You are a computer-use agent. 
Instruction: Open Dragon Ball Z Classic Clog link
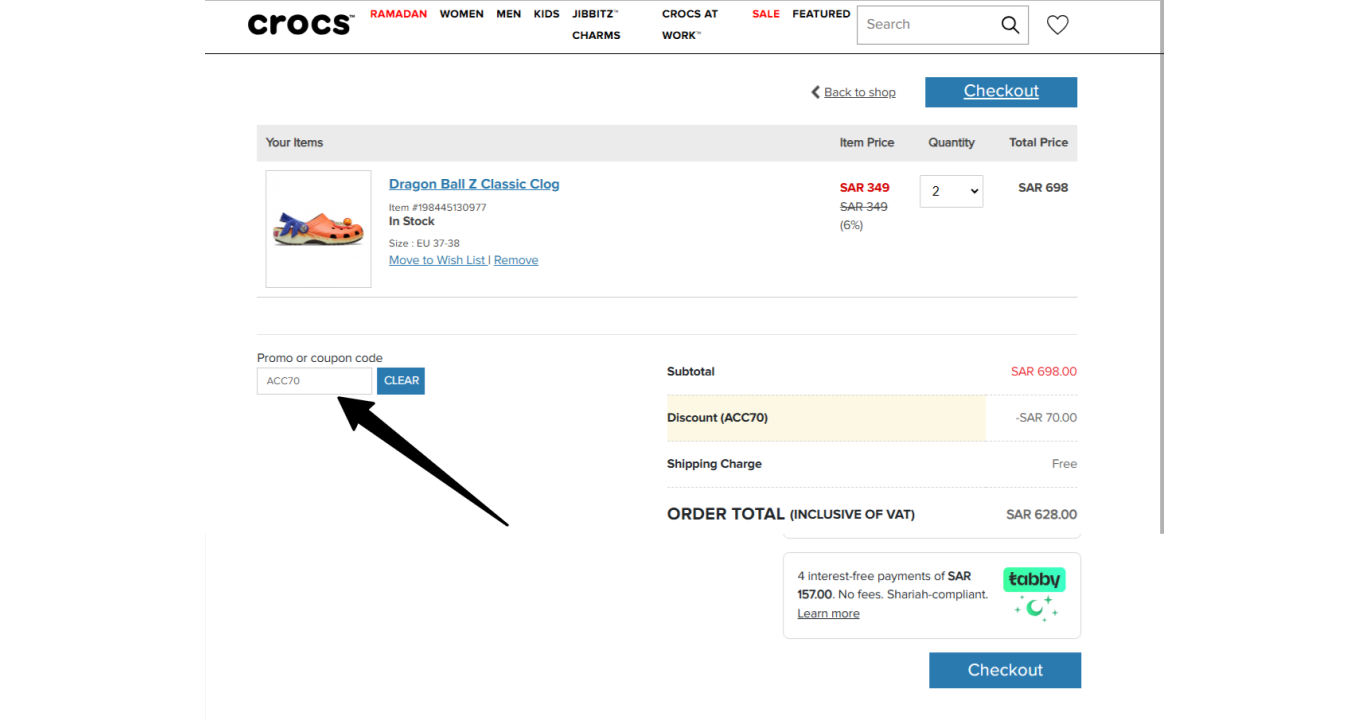pyautogui.click(x=474, y=184)
